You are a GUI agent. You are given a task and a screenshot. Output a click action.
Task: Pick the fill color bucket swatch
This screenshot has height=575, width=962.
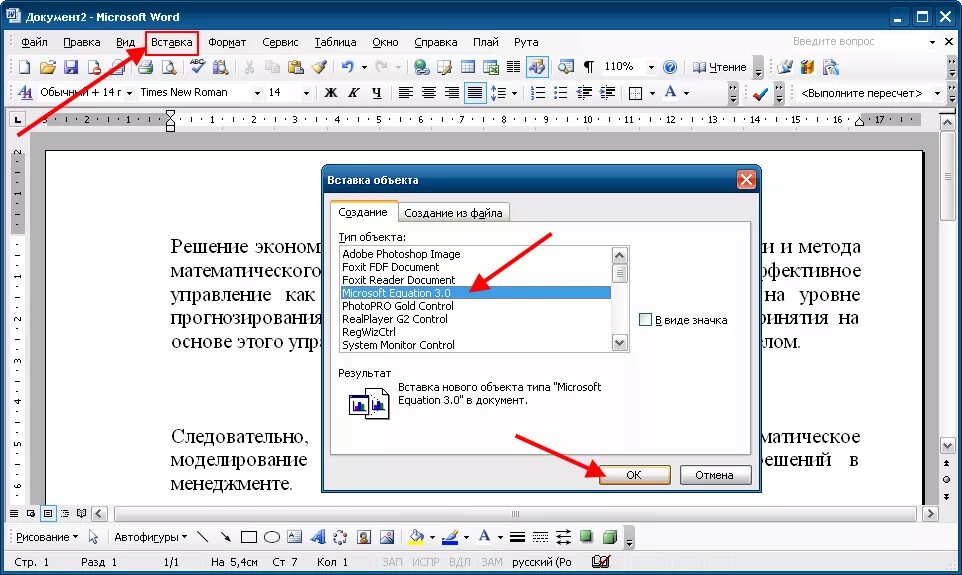[417, 537]
